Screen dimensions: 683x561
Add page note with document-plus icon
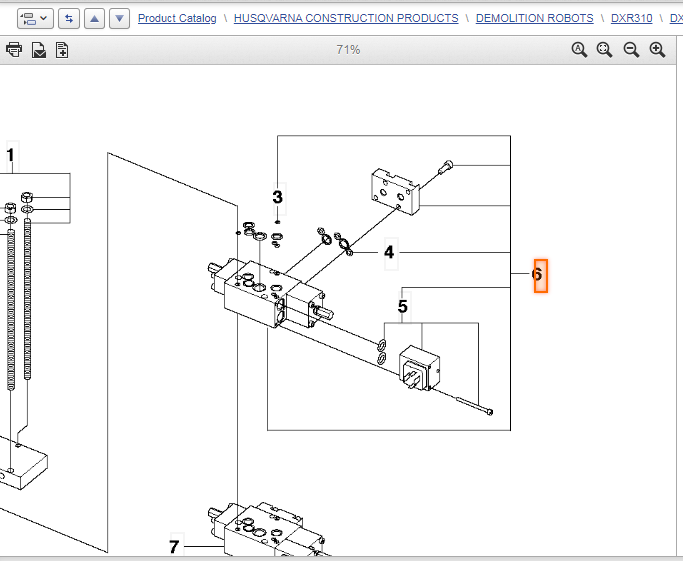pos(62,50)
